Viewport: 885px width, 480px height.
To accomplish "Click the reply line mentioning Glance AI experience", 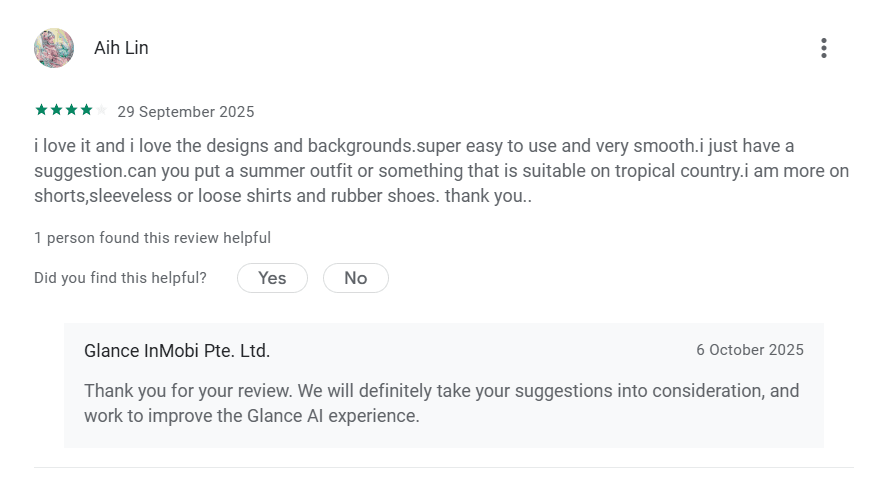I will click(x=252, y=415).
